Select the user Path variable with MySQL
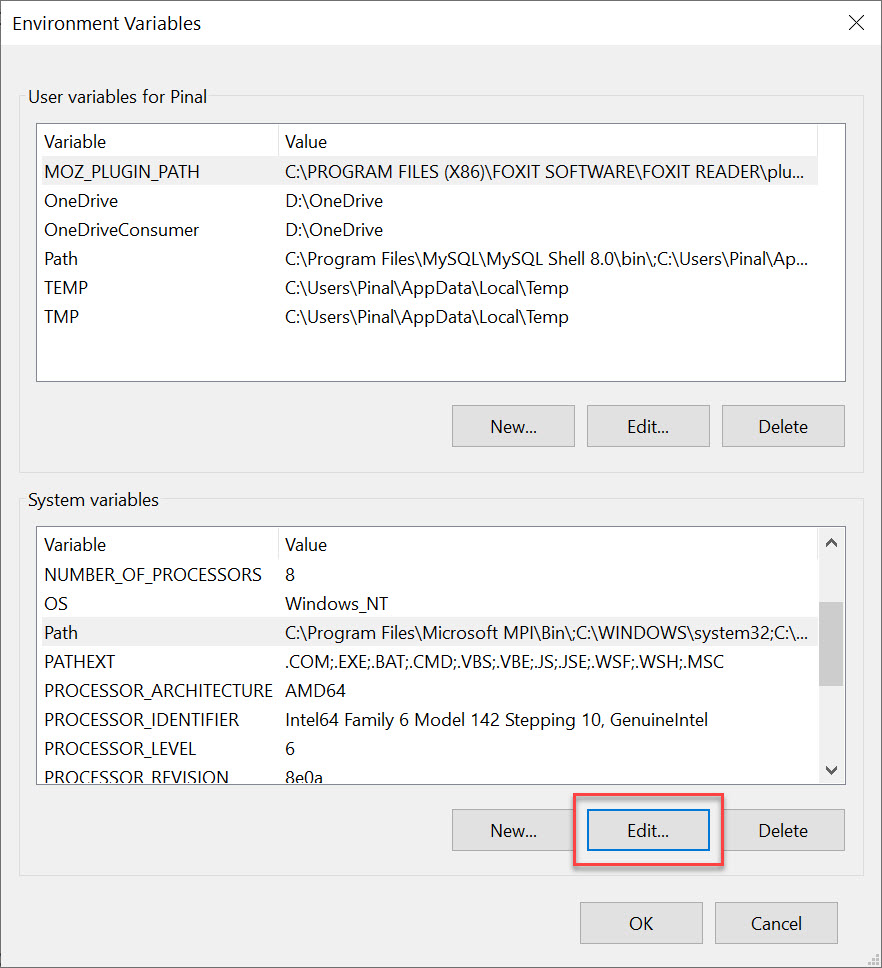882x968 pixels. click(430, 259)
